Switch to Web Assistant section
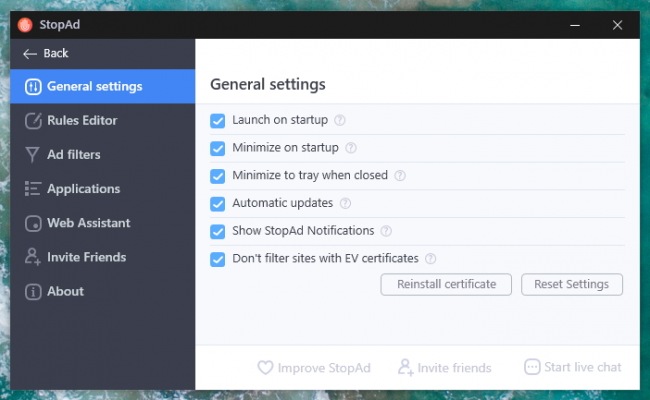650x400 pixels. point(103,223)
